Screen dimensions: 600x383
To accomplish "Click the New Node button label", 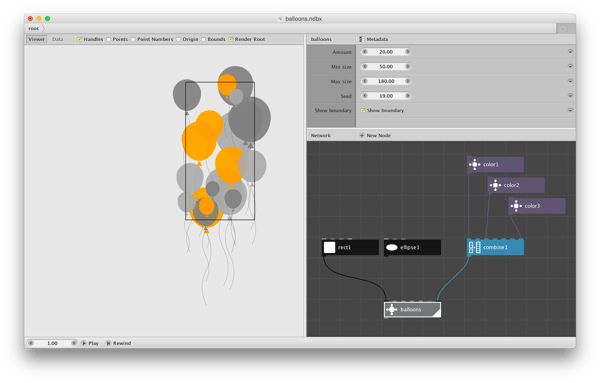I will tap(378, 135).
